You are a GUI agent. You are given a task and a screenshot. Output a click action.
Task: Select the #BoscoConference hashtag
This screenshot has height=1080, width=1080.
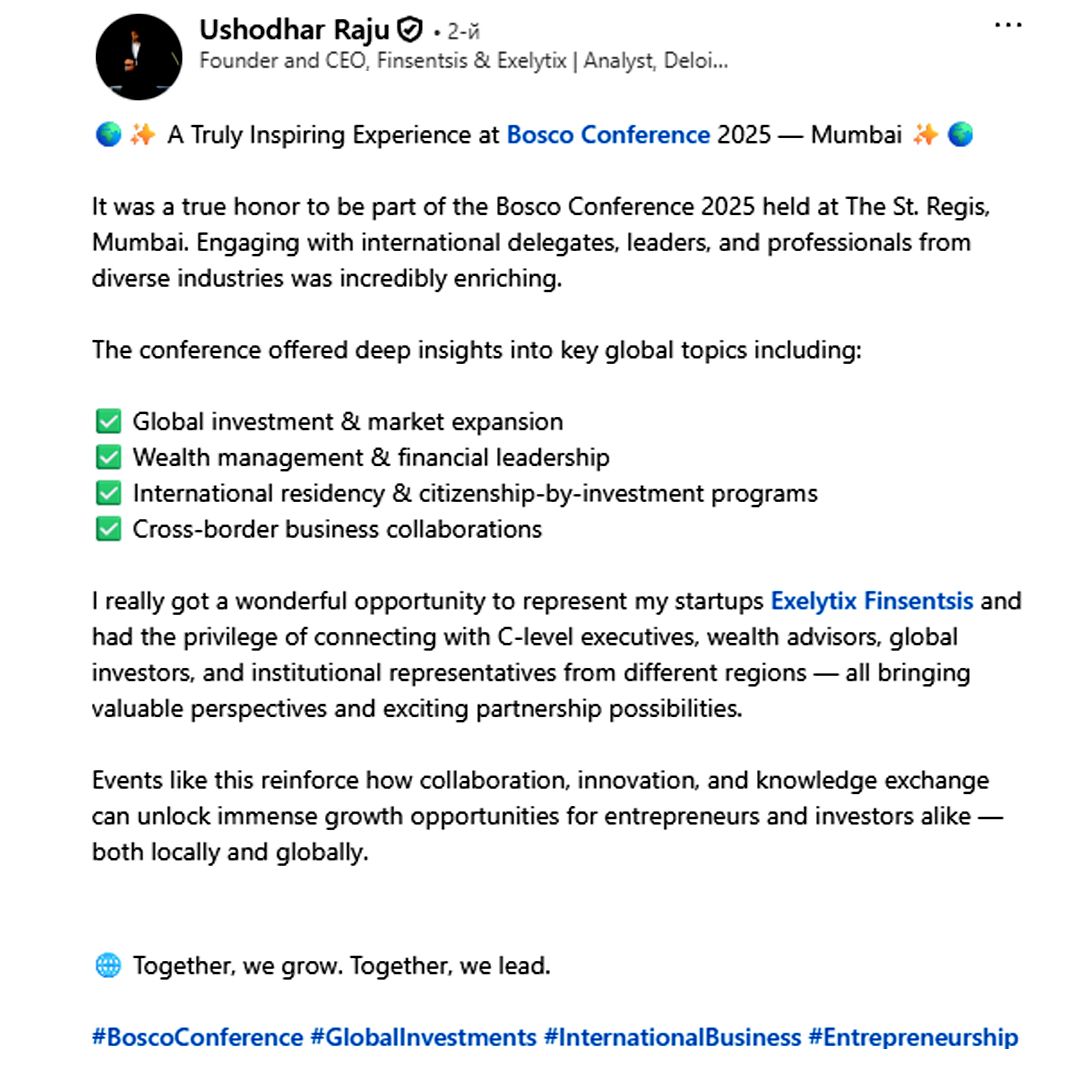197,1037
